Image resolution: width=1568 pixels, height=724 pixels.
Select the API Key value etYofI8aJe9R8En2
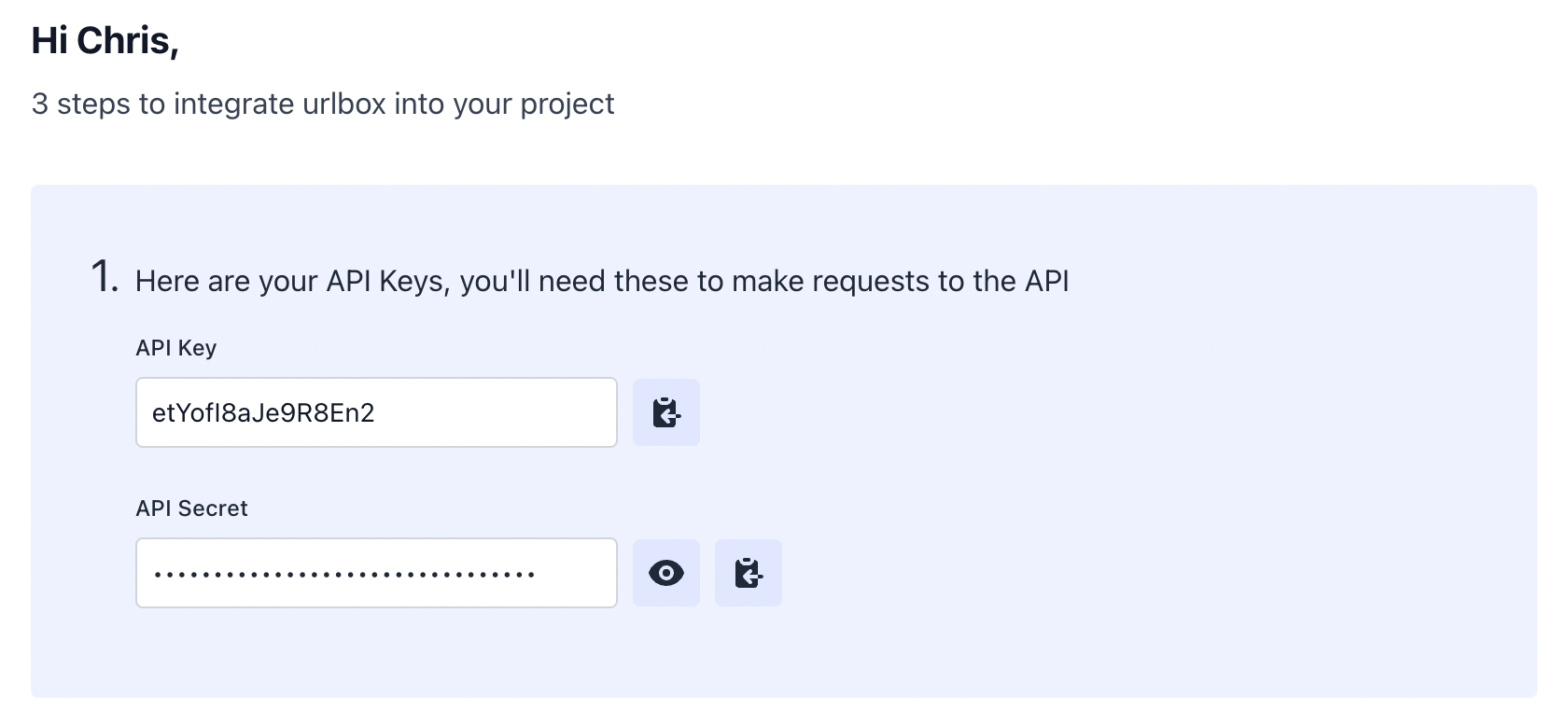(x=264, y=412)
